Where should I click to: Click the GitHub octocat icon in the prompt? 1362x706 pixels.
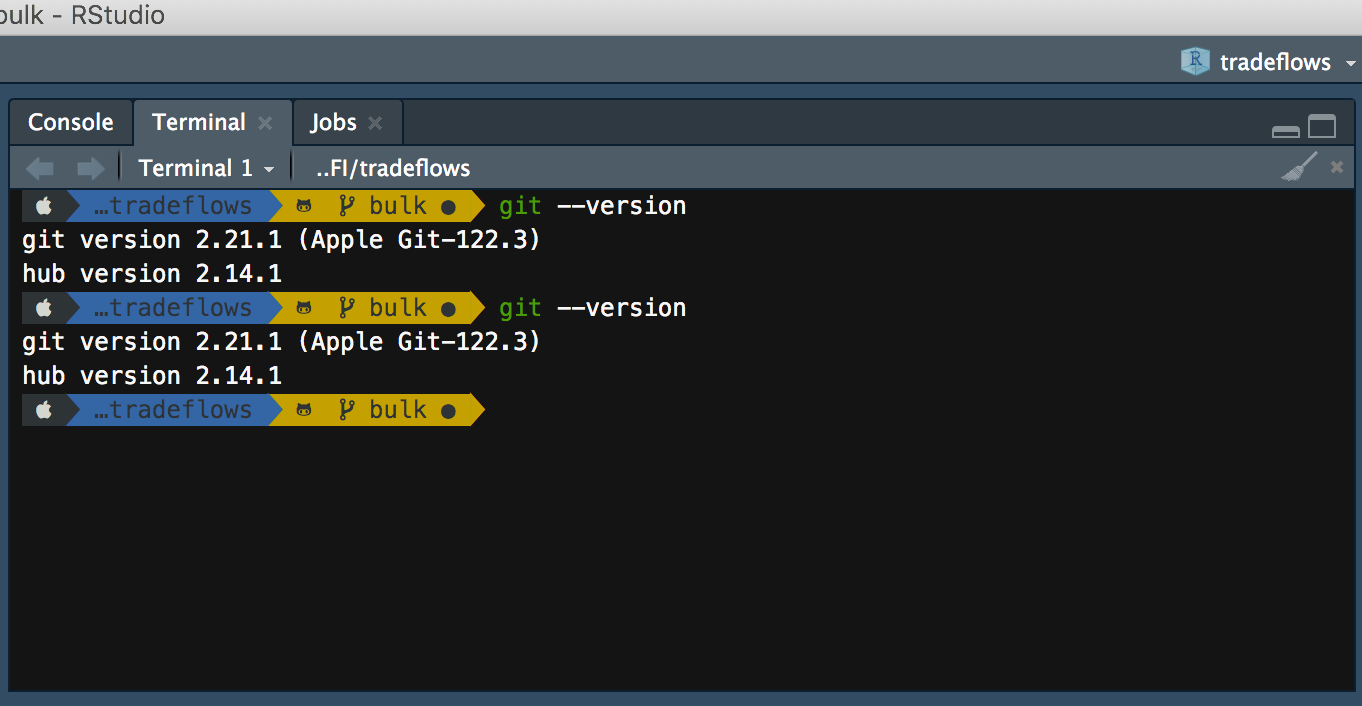tap(304, 205)
